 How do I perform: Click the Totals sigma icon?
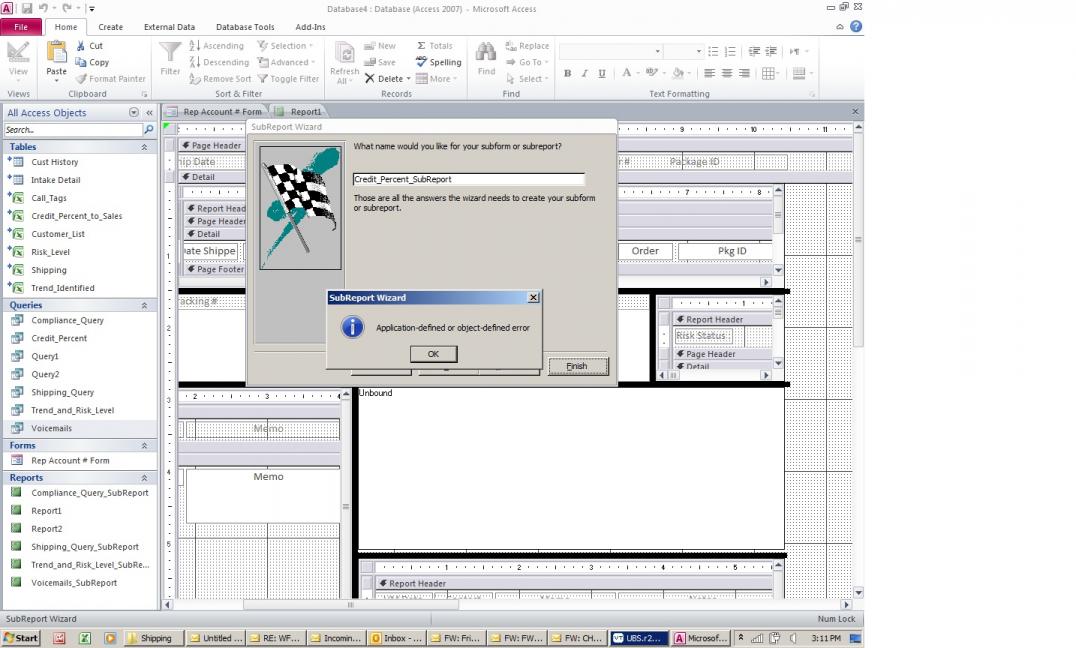(421, 46)
